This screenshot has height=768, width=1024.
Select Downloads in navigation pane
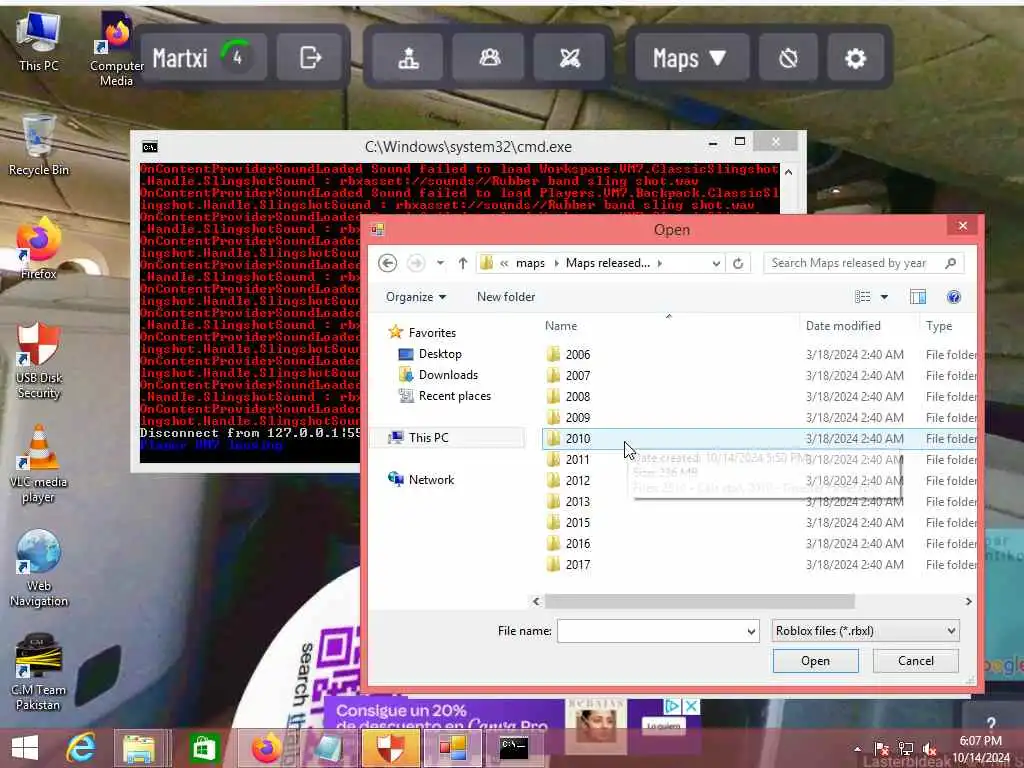coord(438,375)
